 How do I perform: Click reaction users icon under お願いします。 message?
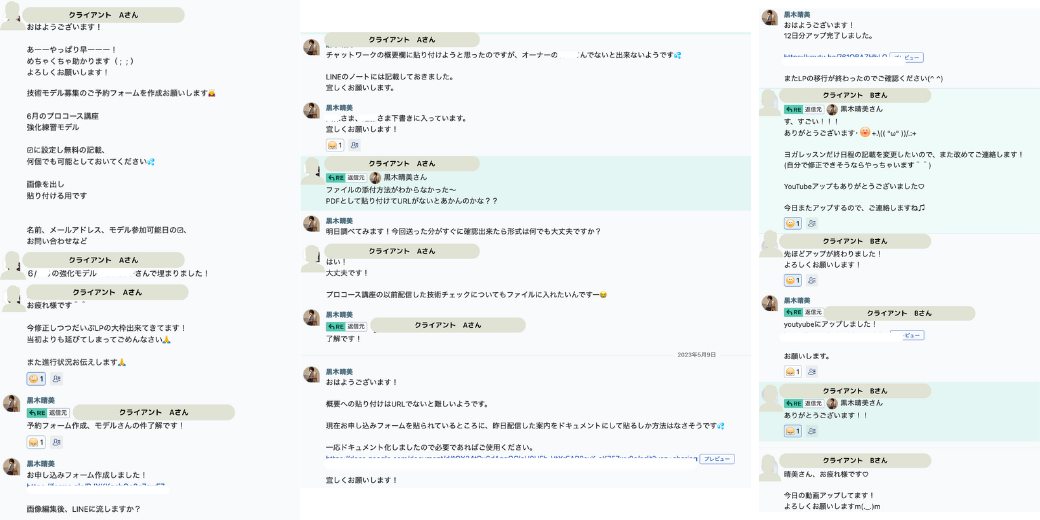point(812,372)
